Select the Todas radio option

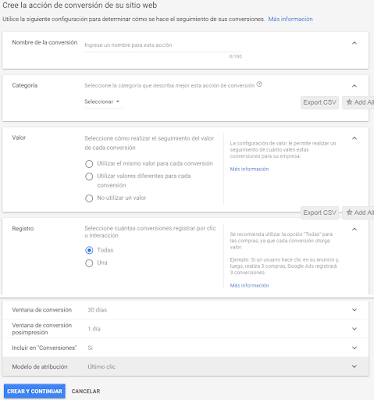point(89,250)
